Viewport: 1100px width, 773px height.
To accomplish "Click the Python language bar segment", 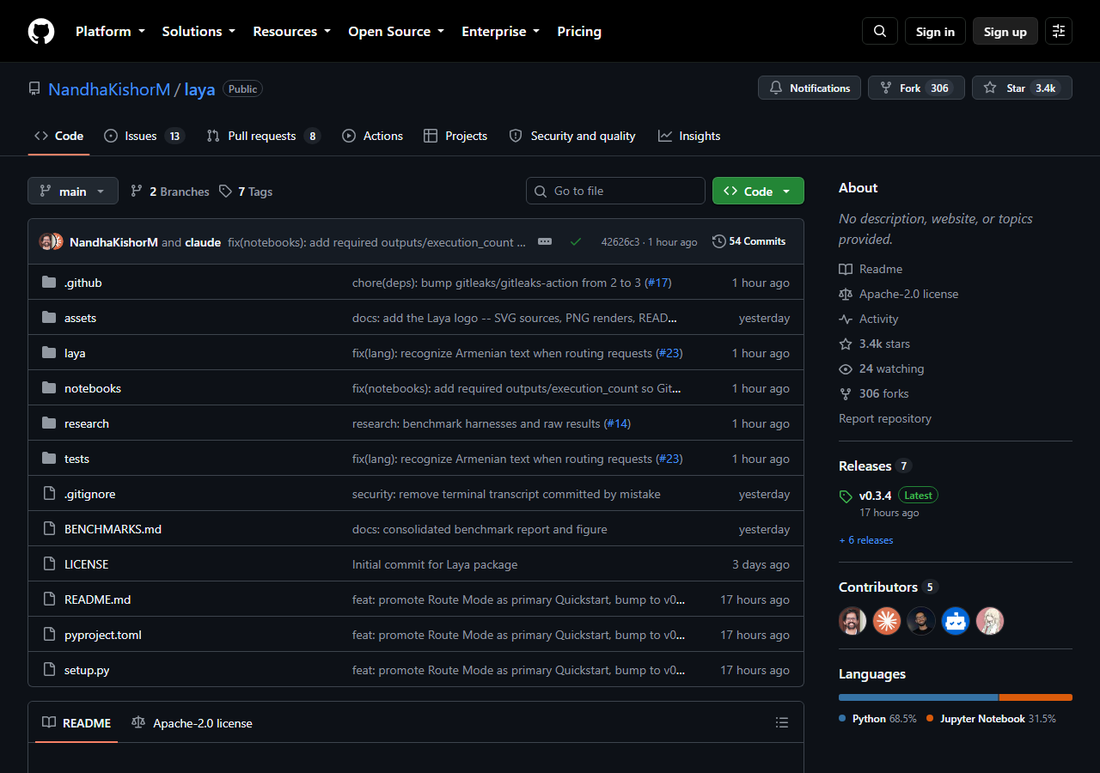I will click(918, 697).
